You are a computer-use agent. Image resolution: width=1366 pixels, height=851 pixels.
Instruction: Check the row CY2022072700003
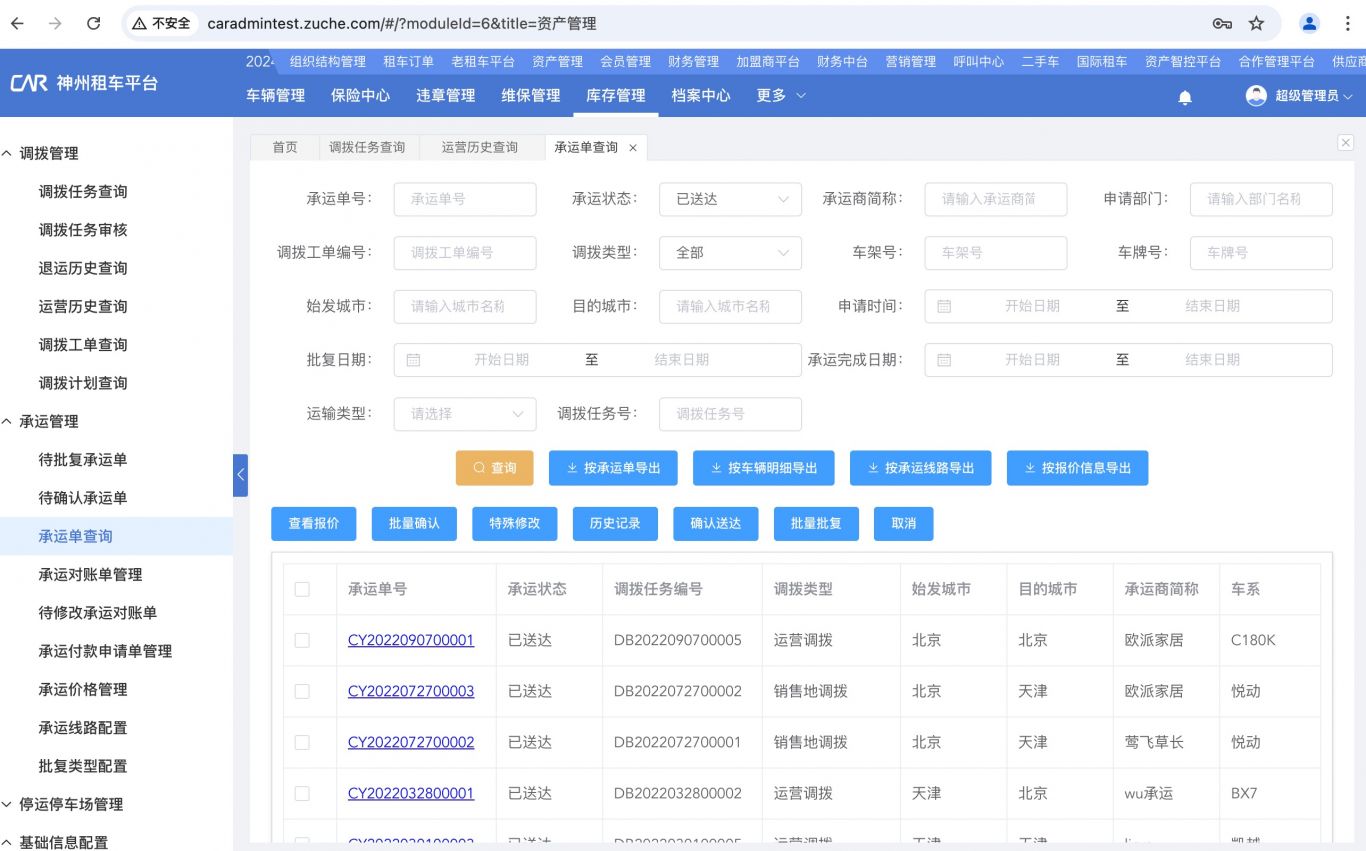[302, 691]
